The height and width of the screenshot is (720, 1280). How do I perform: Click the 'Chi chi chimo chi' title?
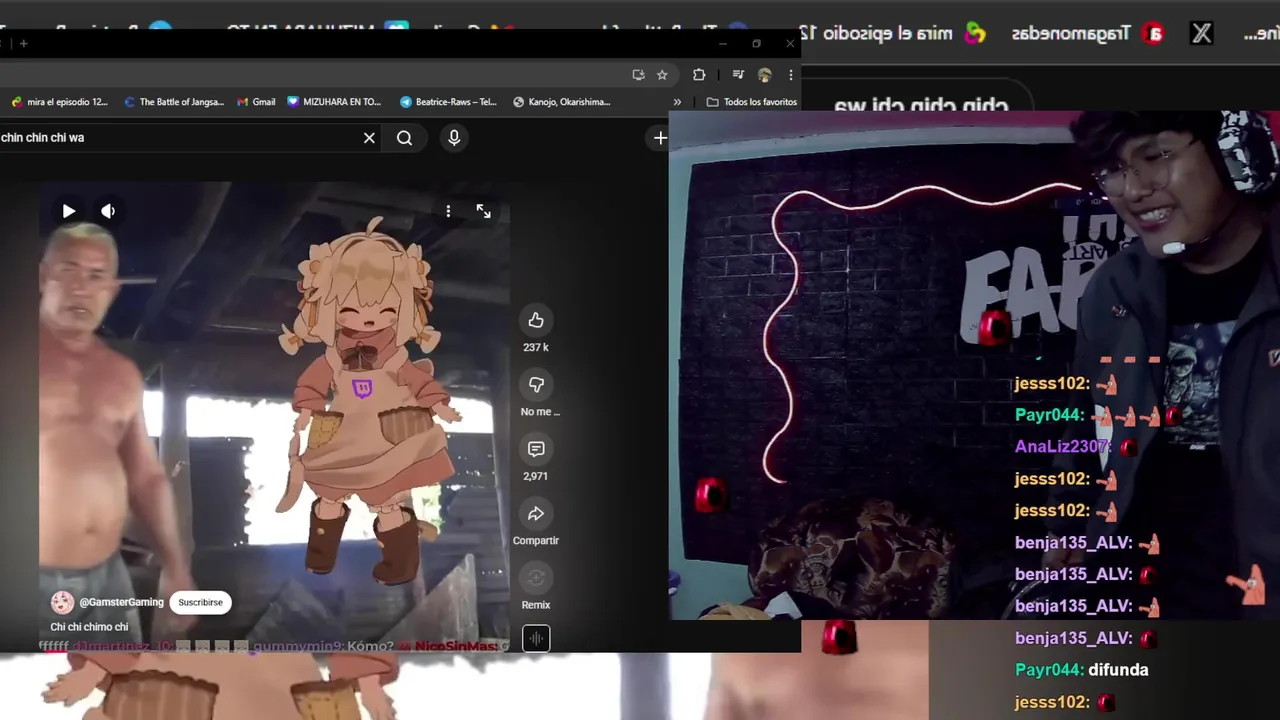89,627
